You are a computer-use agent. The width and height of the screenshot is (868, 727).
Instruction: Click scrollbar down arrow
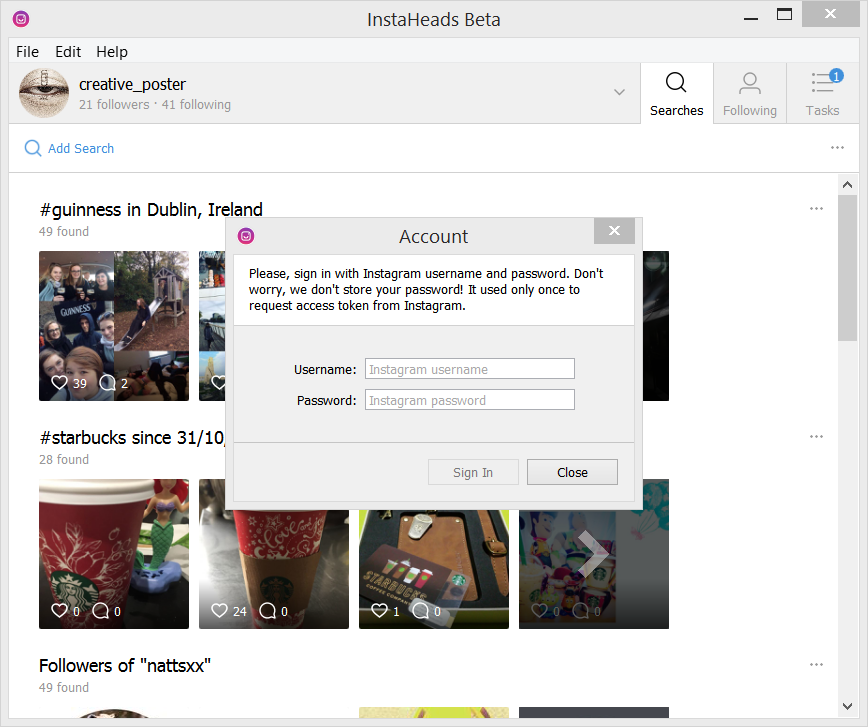(847, 706)
